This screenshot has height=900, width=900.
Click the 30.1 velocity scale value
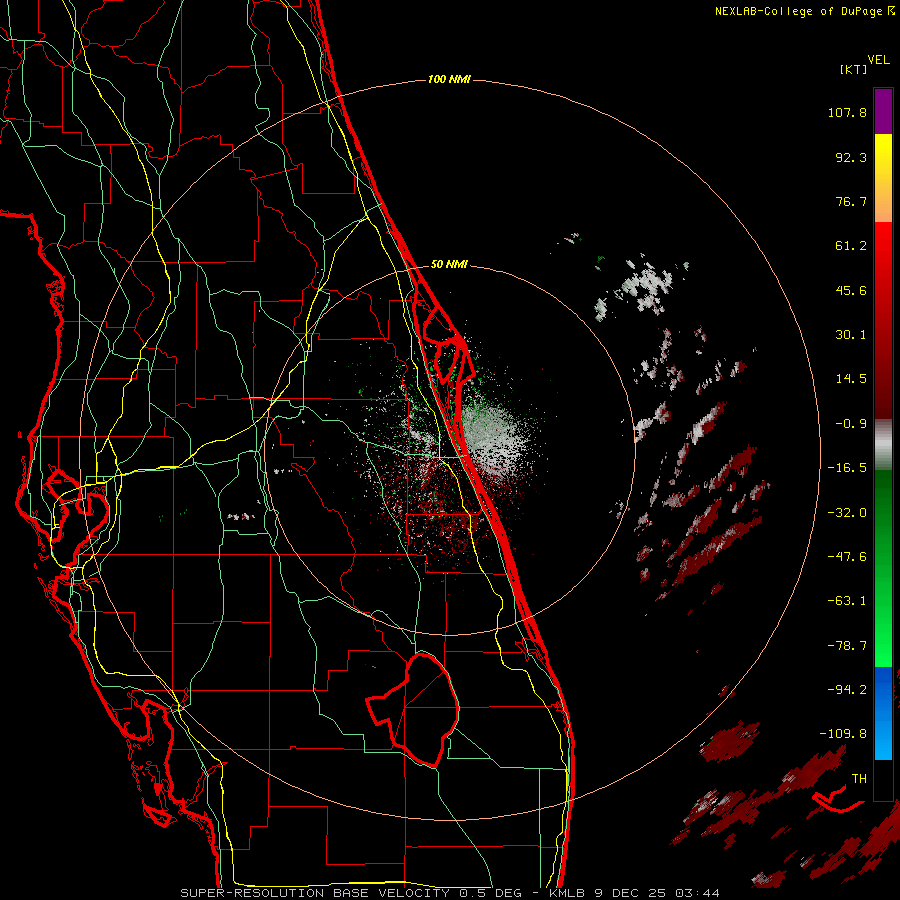(x=851, y=335)
